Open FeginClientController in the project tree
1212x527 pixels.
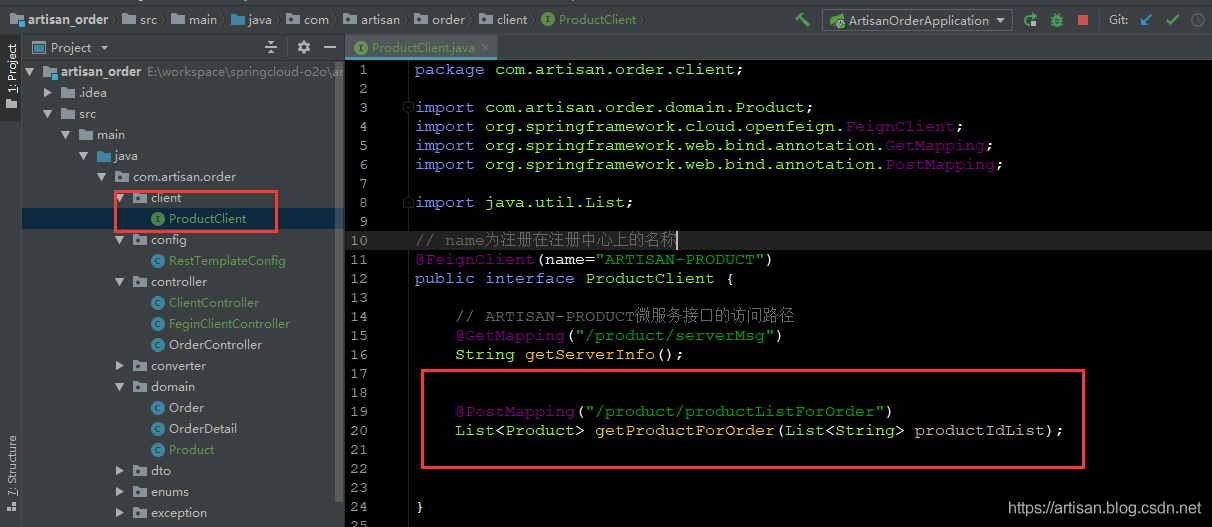pyautogui.click(x=229, y=324)
